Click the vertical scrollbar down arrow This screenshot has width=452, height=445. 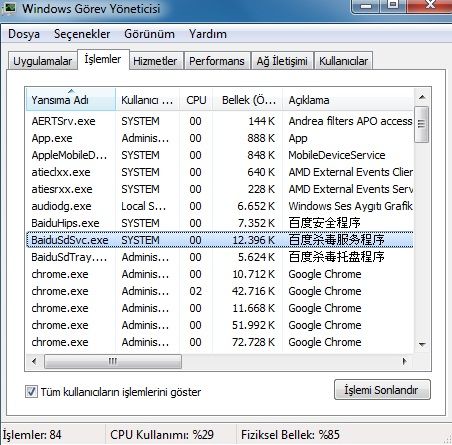(422, 344)
